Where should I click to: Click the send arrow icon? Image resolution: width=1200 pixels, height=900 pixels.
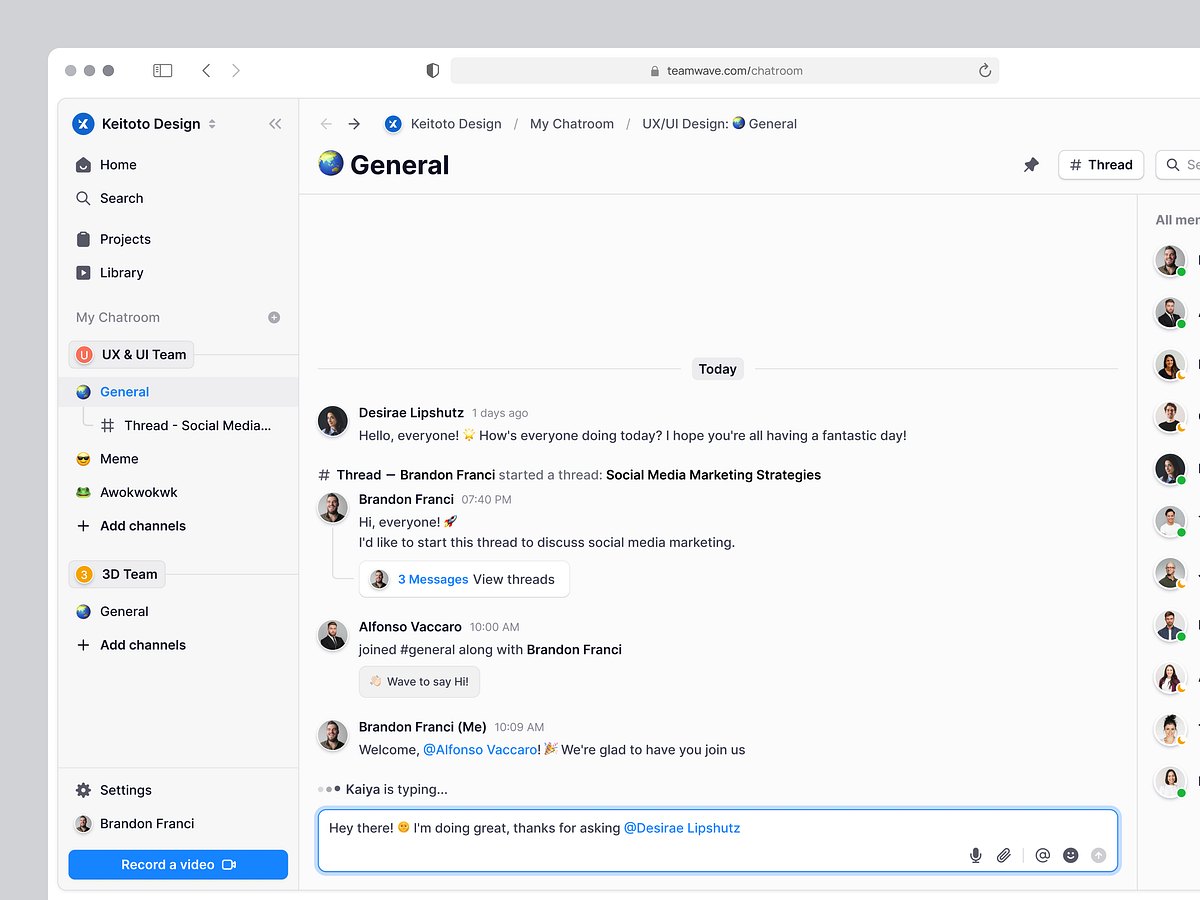1099,855
